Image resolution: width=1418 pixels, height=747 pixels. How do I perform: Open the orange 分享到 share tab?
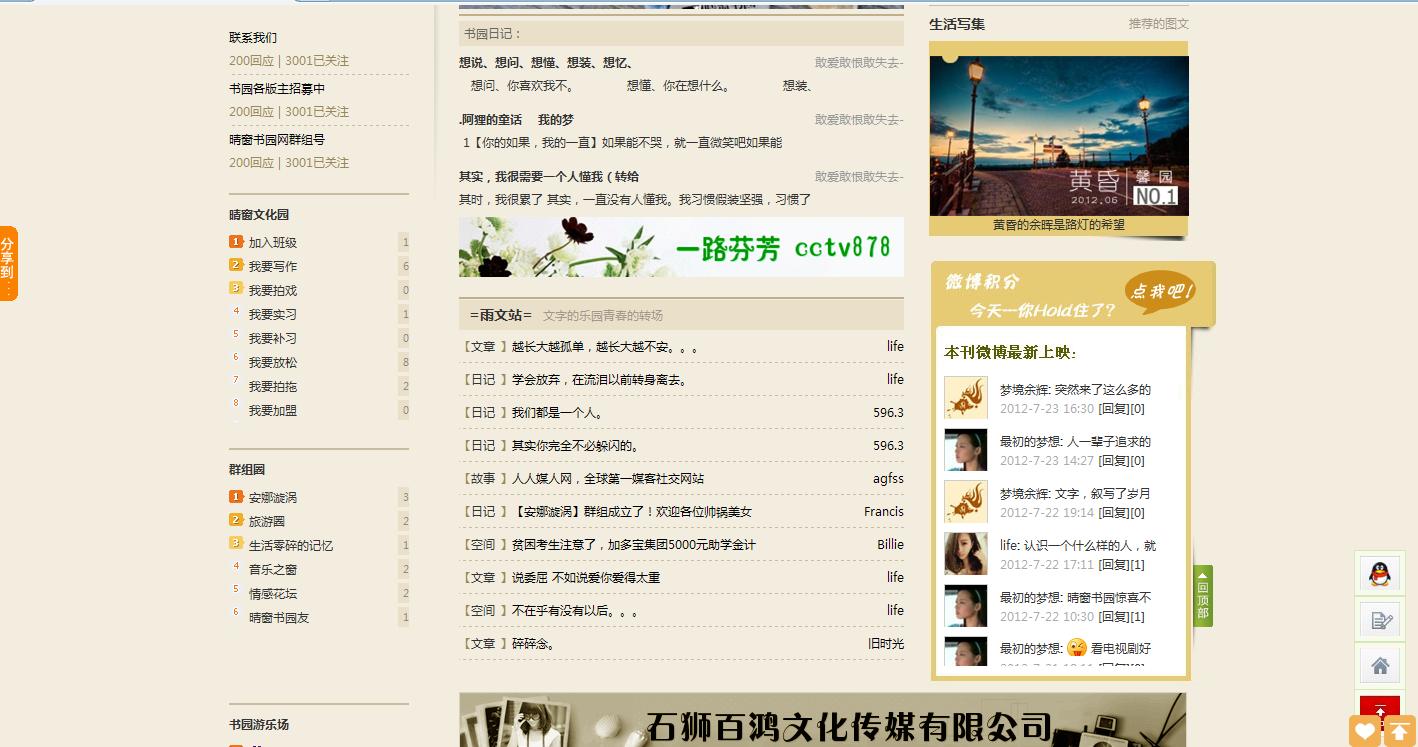pos(8,263)
